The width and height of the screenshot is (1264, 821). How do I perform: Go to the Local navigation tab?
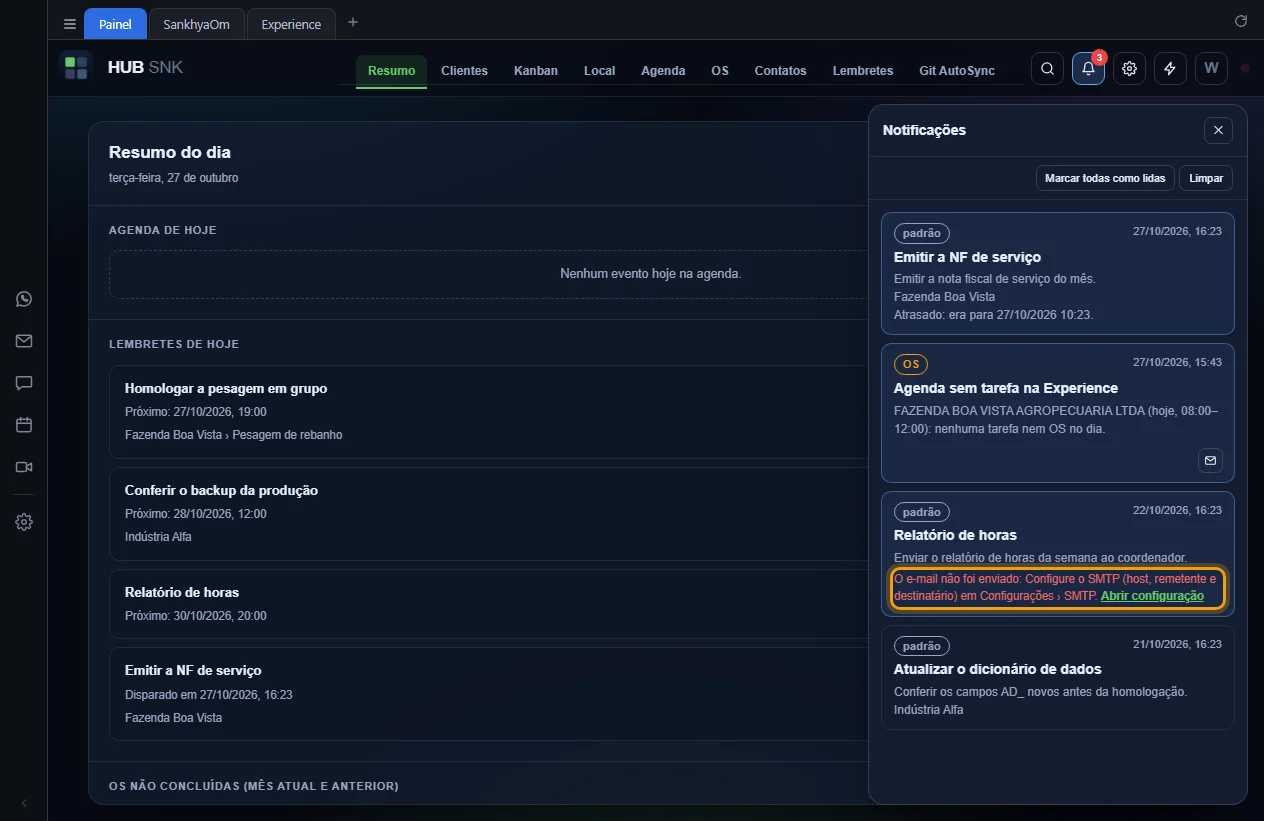point(599,71)
